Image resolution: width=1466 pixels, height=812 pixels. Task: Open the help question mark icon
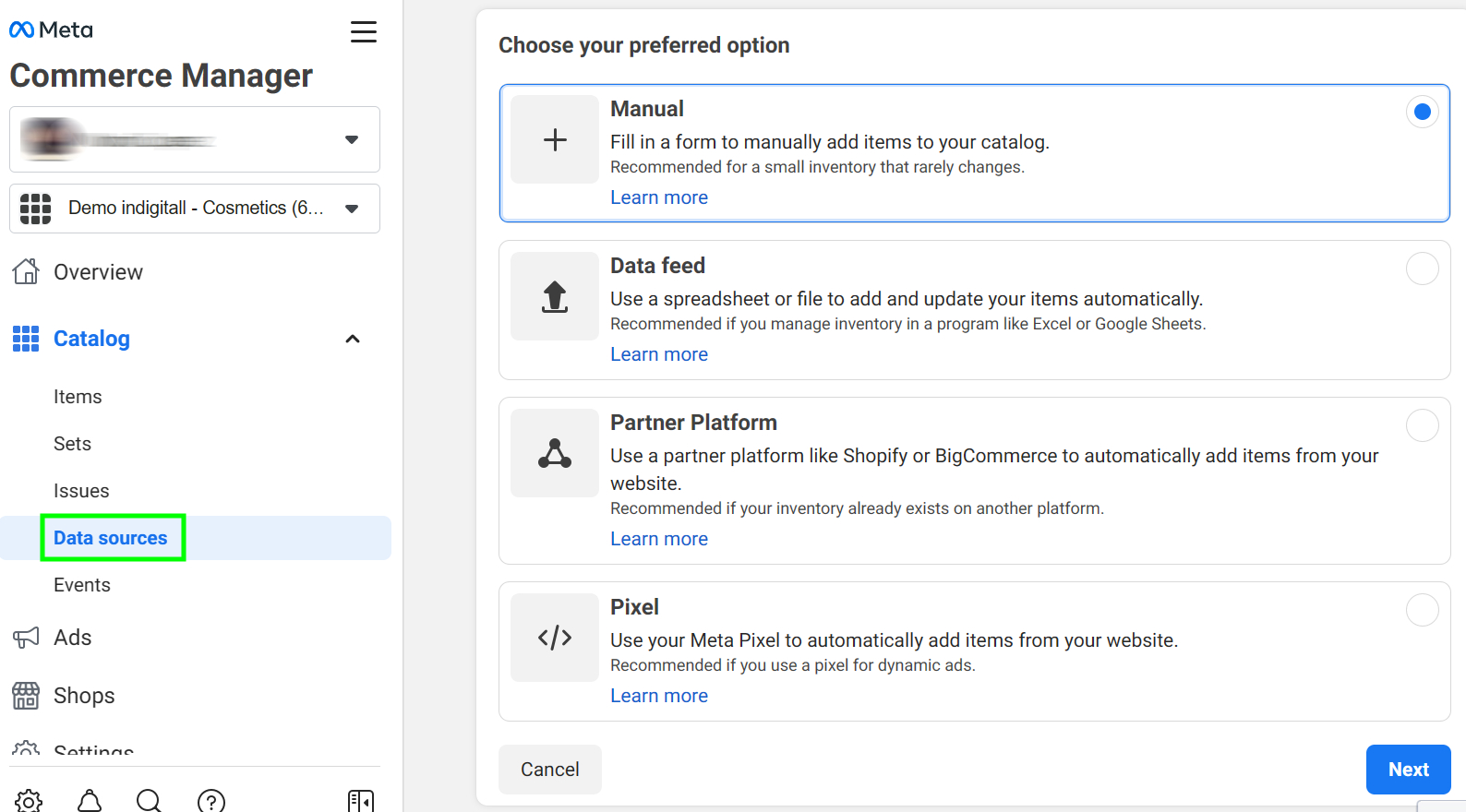coord(211,800)
